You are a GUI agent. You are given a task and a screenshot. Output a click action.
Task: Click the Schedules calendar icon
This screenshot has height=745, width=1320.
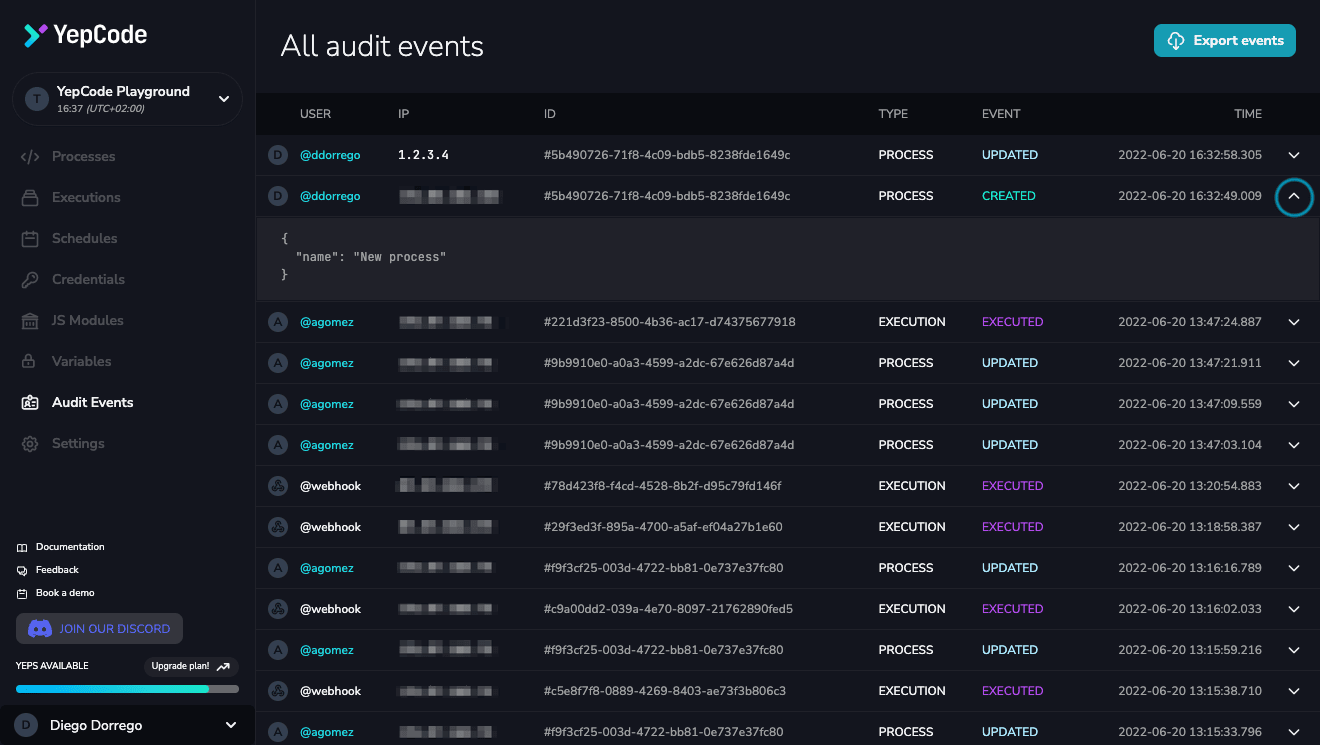30,239
